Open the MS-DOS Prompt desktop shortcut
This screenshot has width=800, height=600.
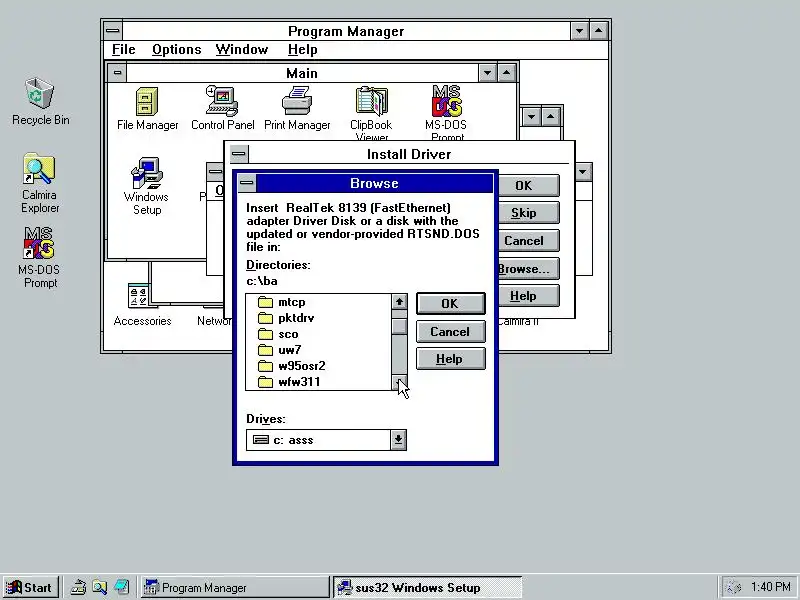pos(39,243)
